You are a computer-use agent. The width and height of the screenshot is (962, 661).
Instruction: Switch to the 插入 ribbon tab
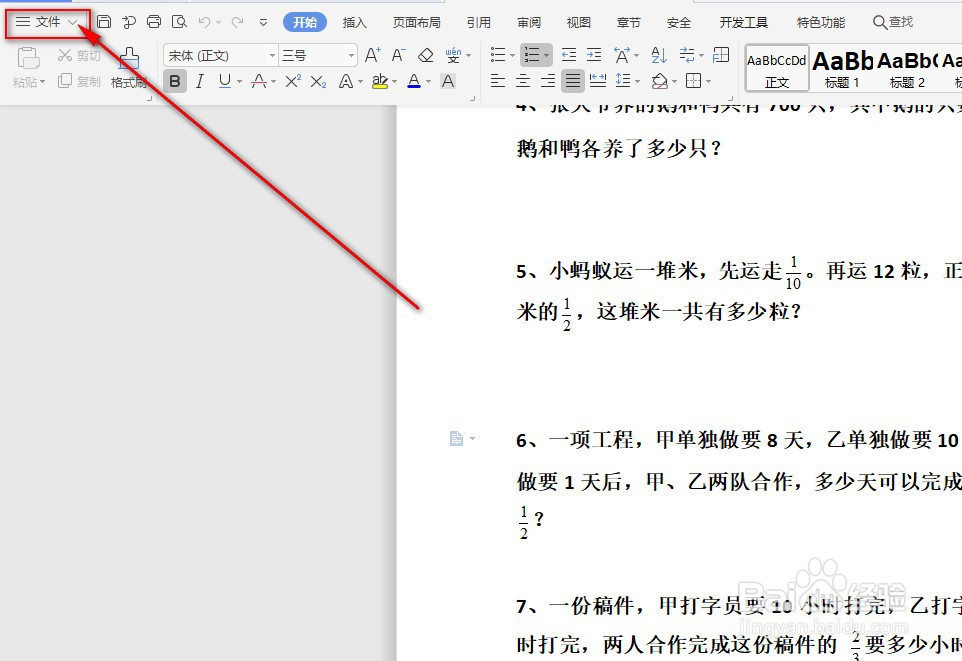pos(354,21)
